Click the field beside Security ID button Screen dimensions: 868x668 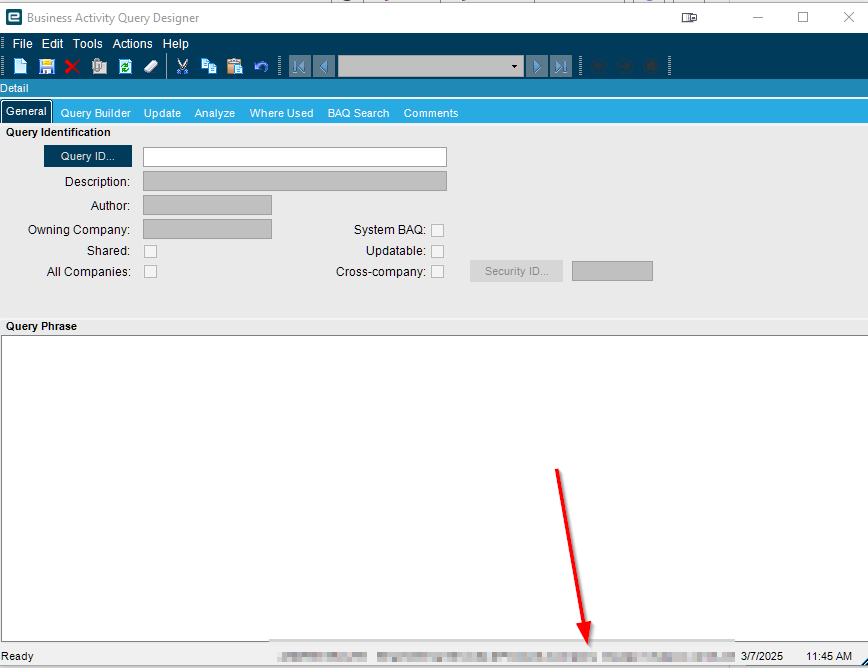coord(612,271)
